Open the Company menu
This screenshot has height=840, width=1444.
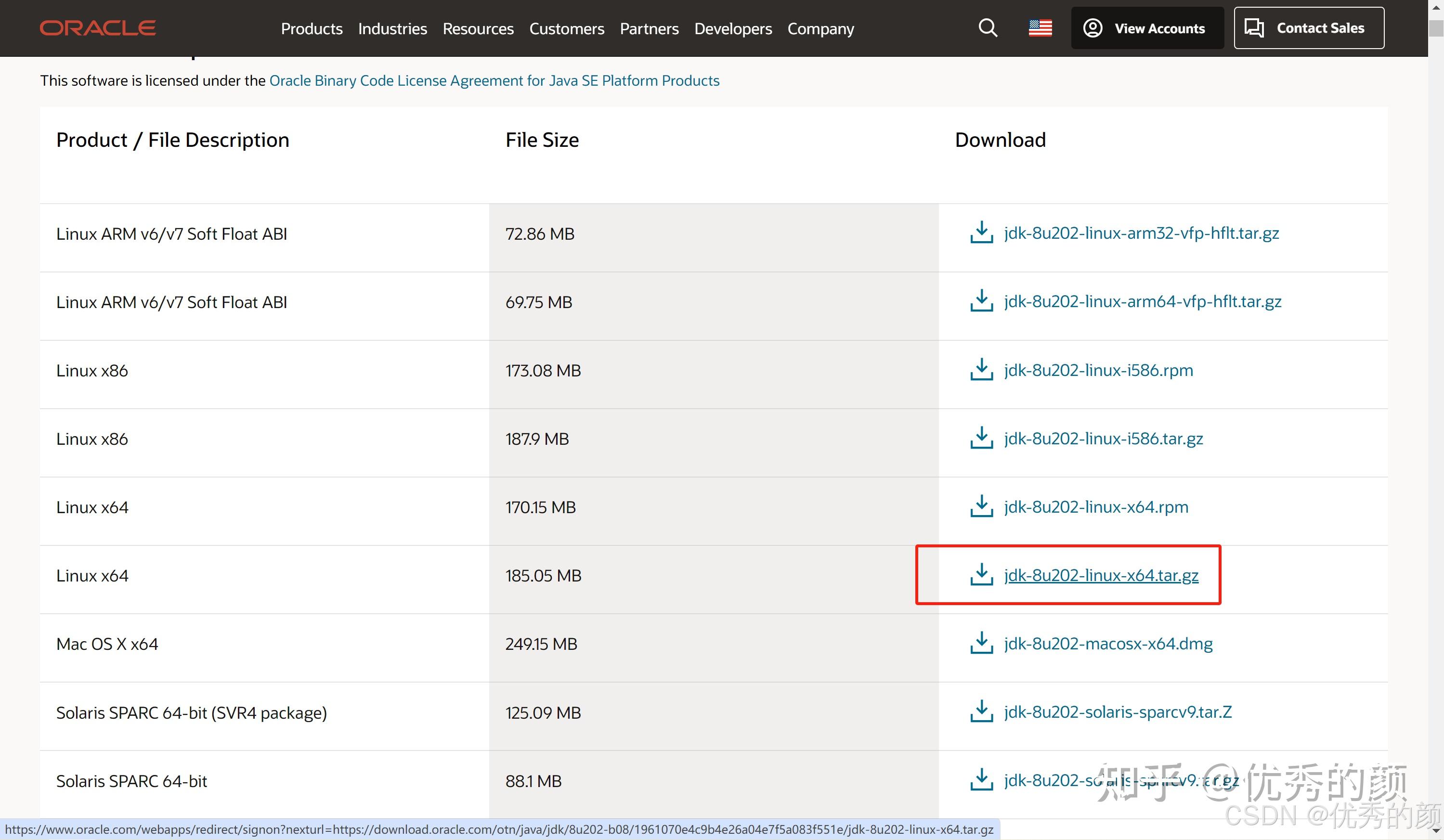pyautogui.click(x=820, y=29)
